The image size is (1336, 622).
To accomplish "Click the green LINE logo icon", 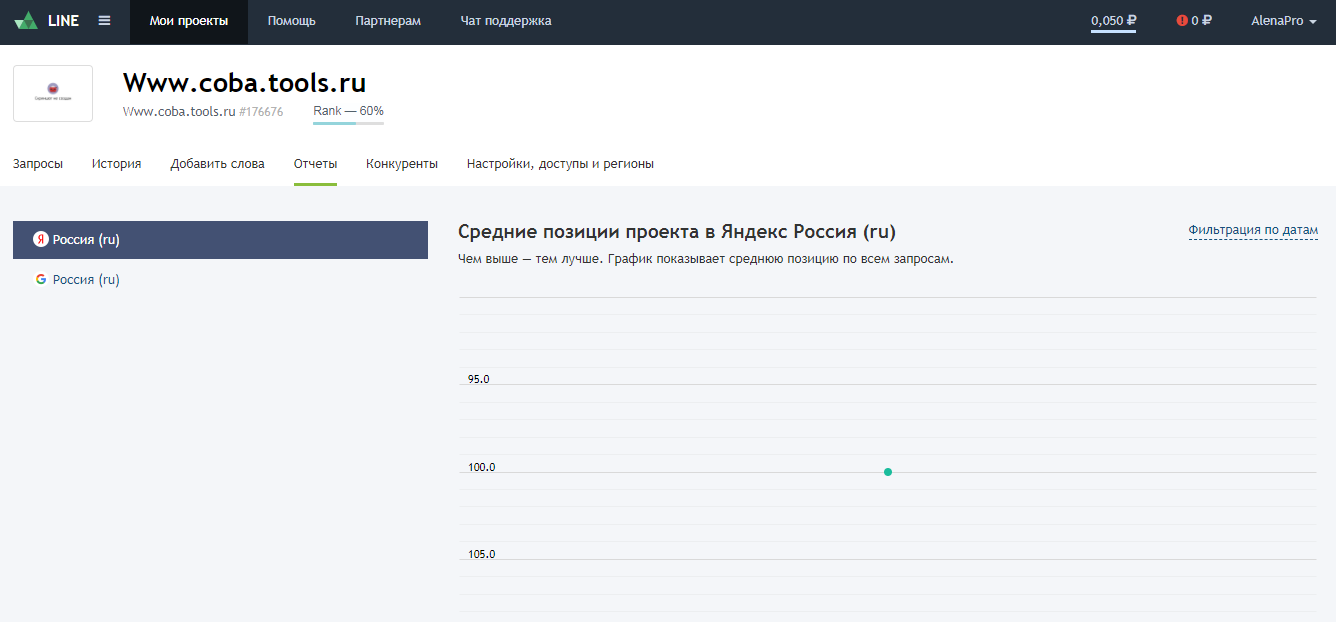I will click(x=26, y=19).
